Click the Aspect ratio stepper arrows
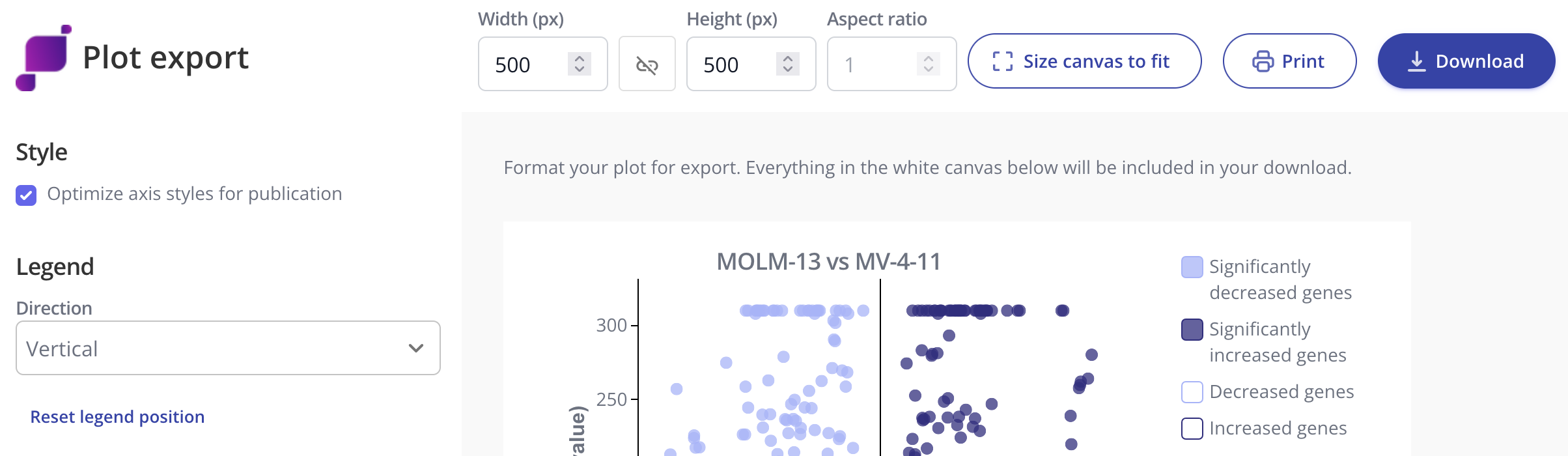This screenshot has height=456, width=1568. click(927, 64)
